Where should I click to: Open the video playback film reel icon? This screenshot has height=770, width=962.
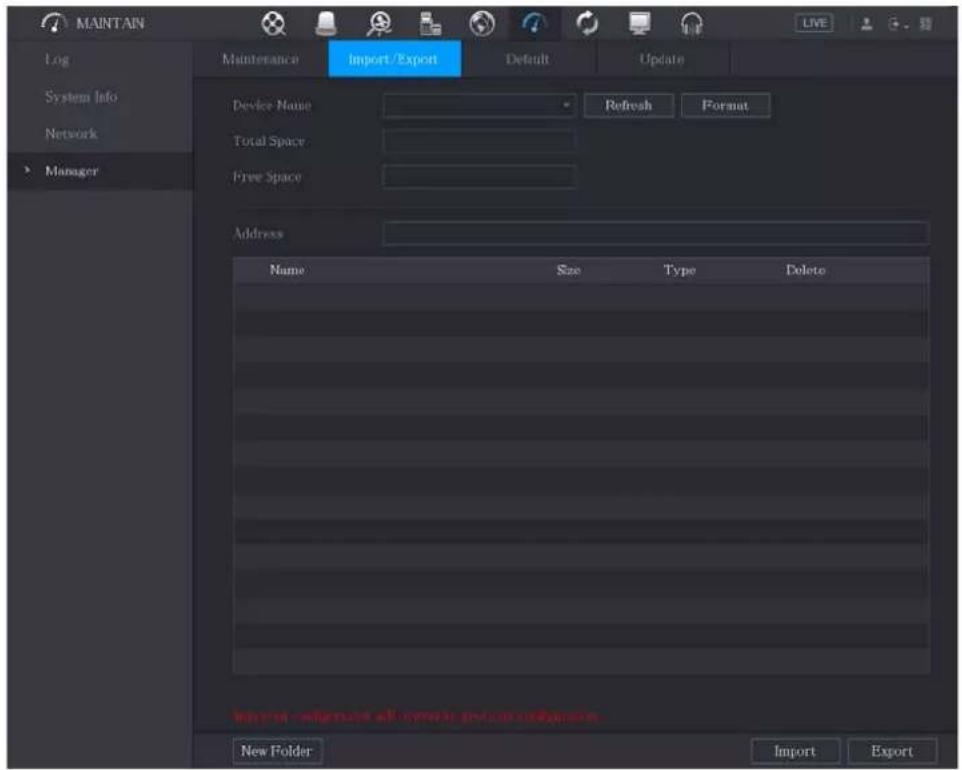273,24
